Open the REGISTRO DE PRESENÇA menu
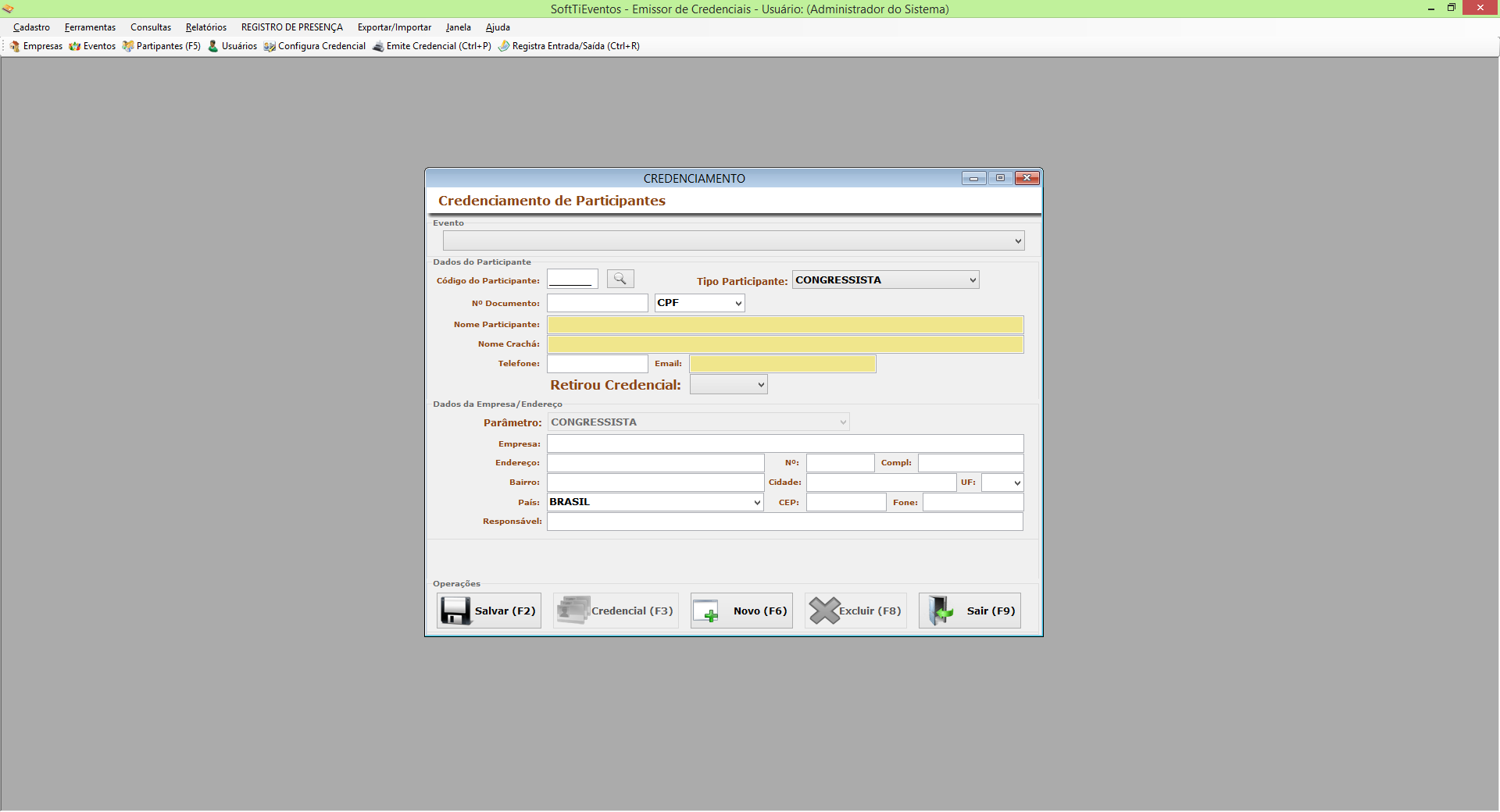 (x=292, y=27)
